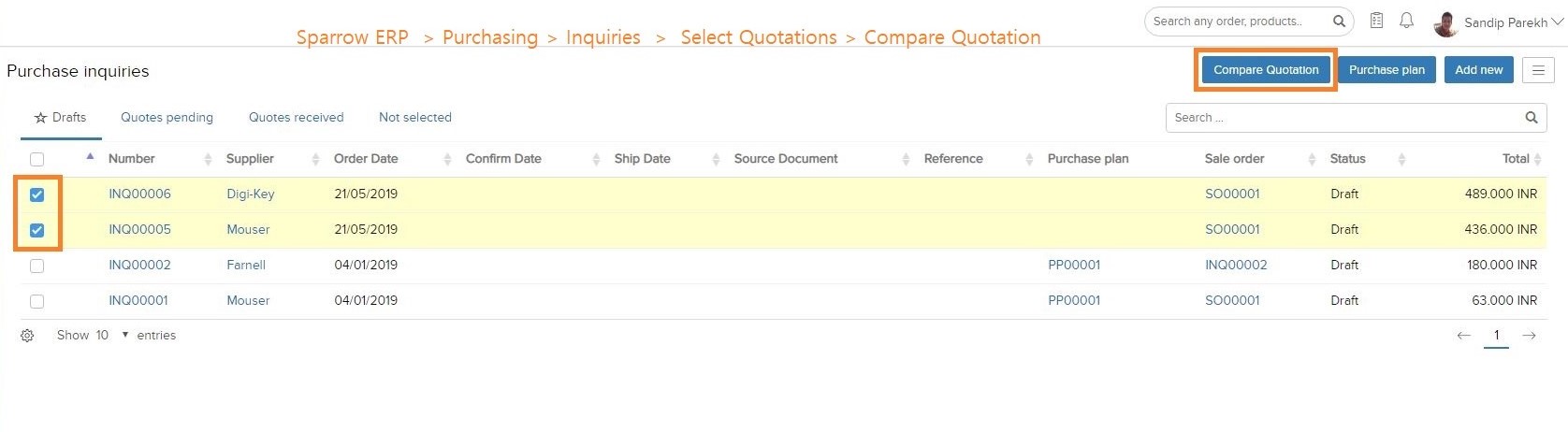Open inquiry INQ00001 link

point(138,301)
